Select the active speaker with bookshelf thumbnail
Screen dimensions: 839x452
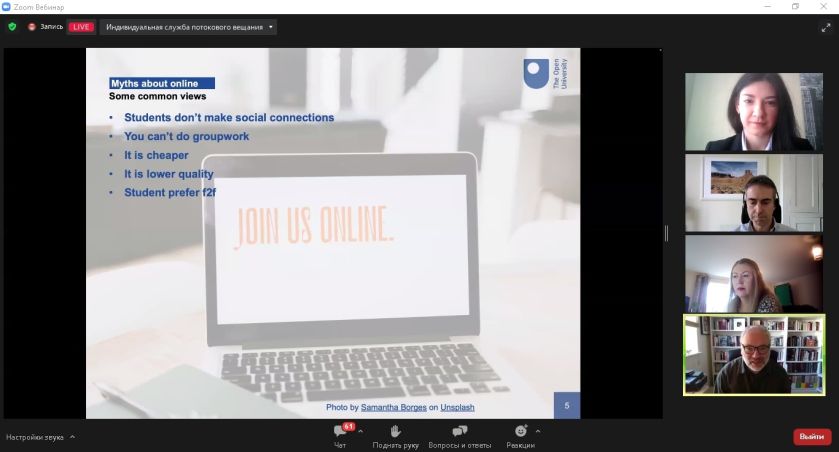tap(754, 355)
